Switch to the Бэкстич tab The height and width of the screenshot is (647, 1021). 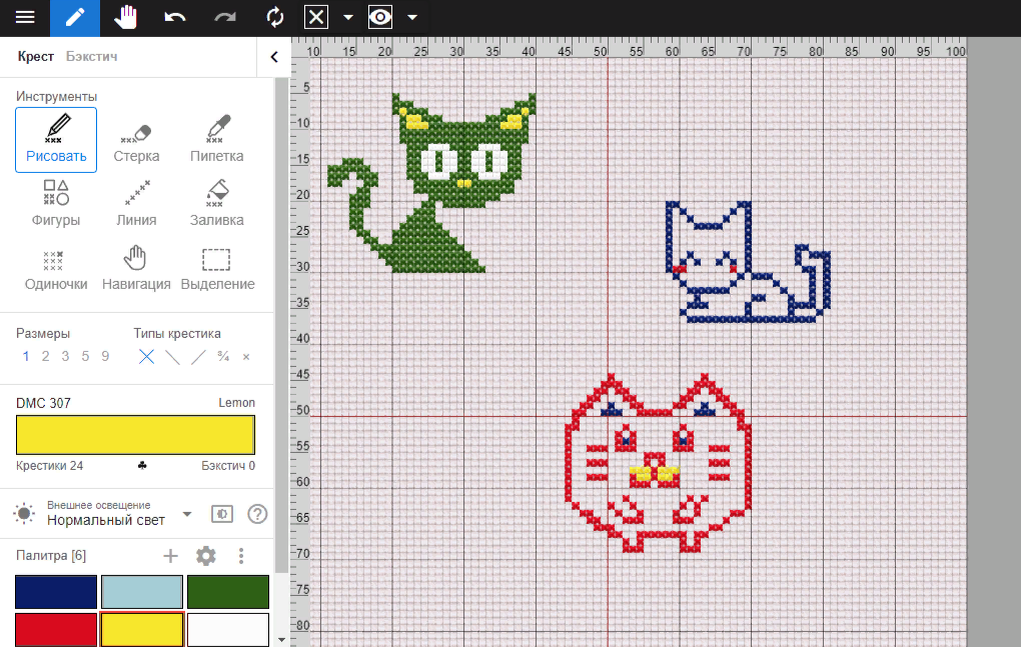pyautogui.click(x=91, y=57)
